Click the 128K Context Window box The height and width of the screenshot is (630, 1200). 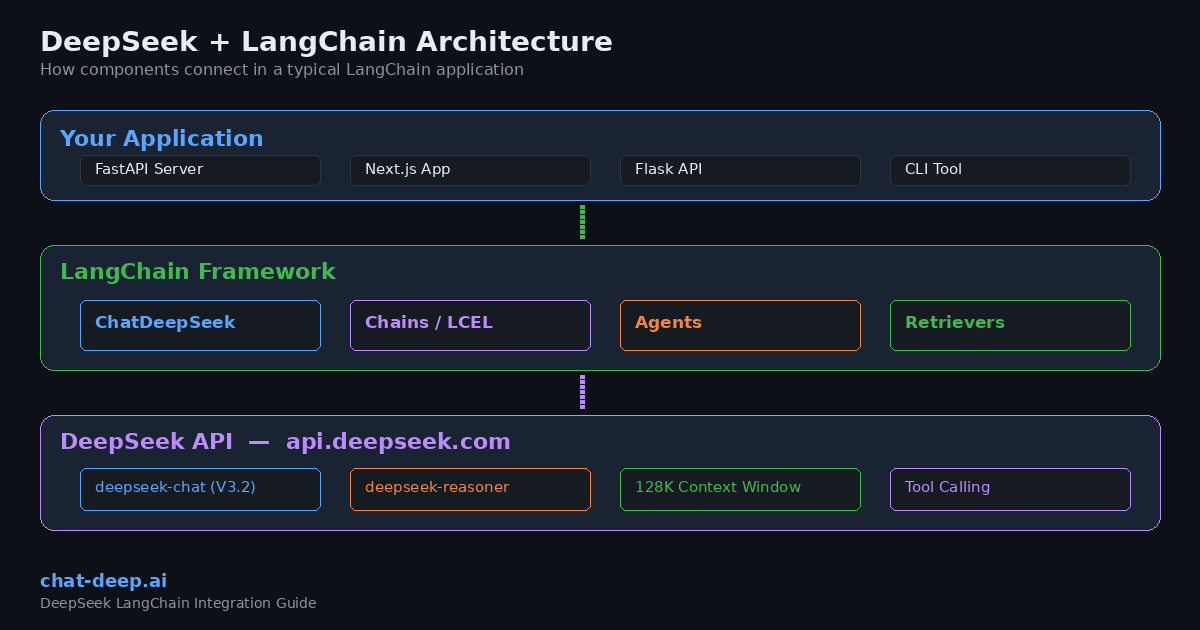pyautogui.click(x=740, y=489)
